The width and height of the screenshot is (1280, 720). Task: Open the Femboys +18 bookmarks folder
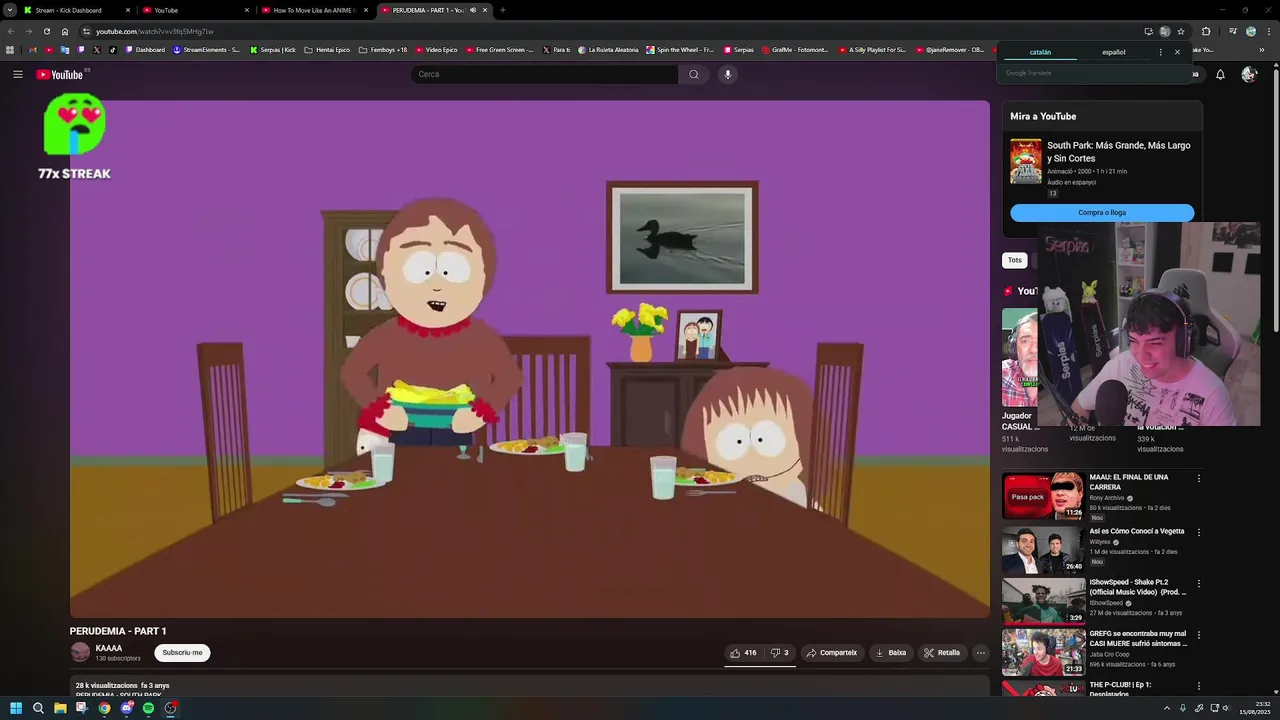pos(384,50)
